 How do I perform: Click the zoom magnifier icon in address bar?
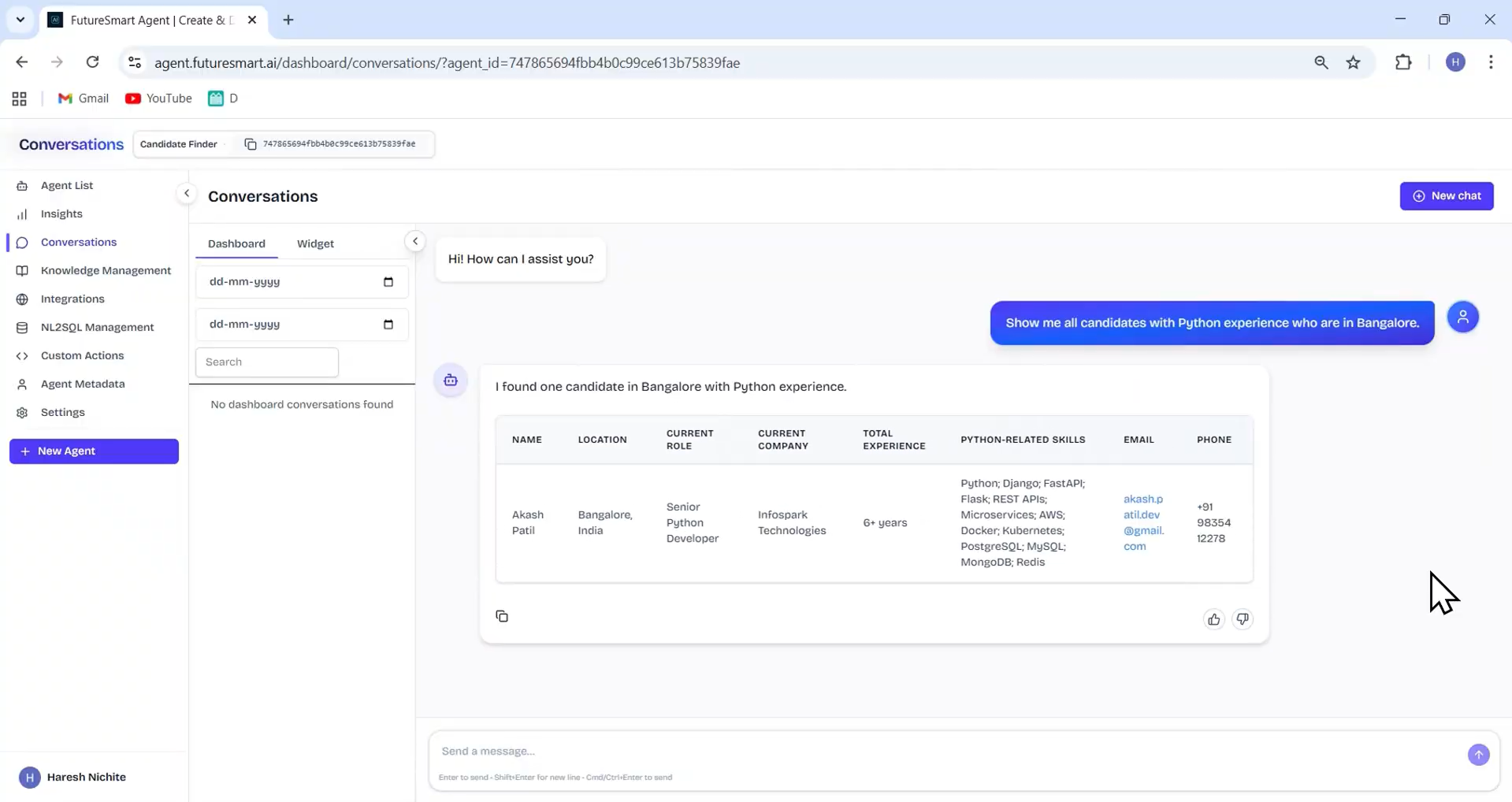(x=1321, y=62)
